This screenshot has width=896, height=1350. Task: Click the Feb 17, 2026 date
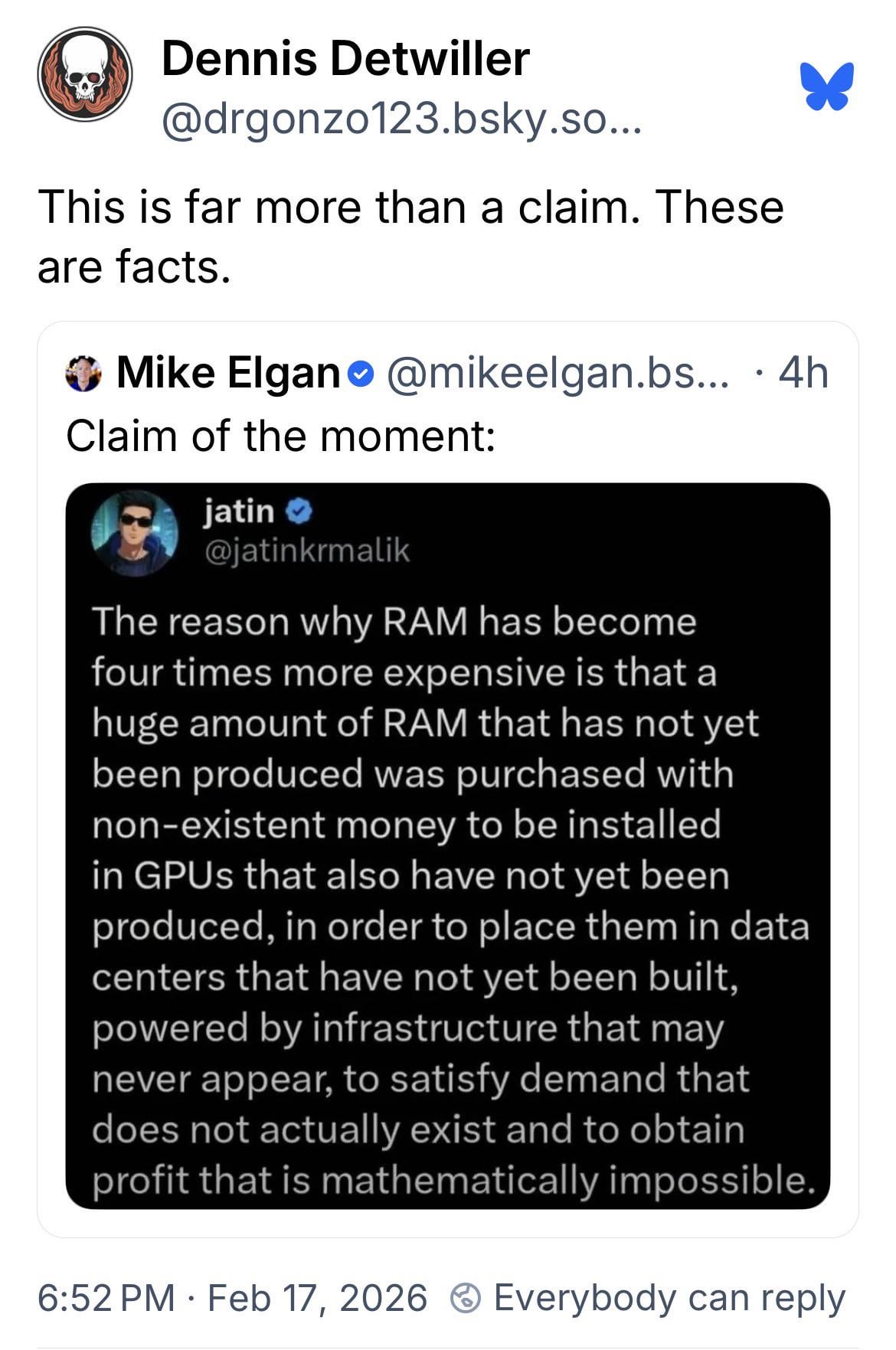(x=317, y=1298)
